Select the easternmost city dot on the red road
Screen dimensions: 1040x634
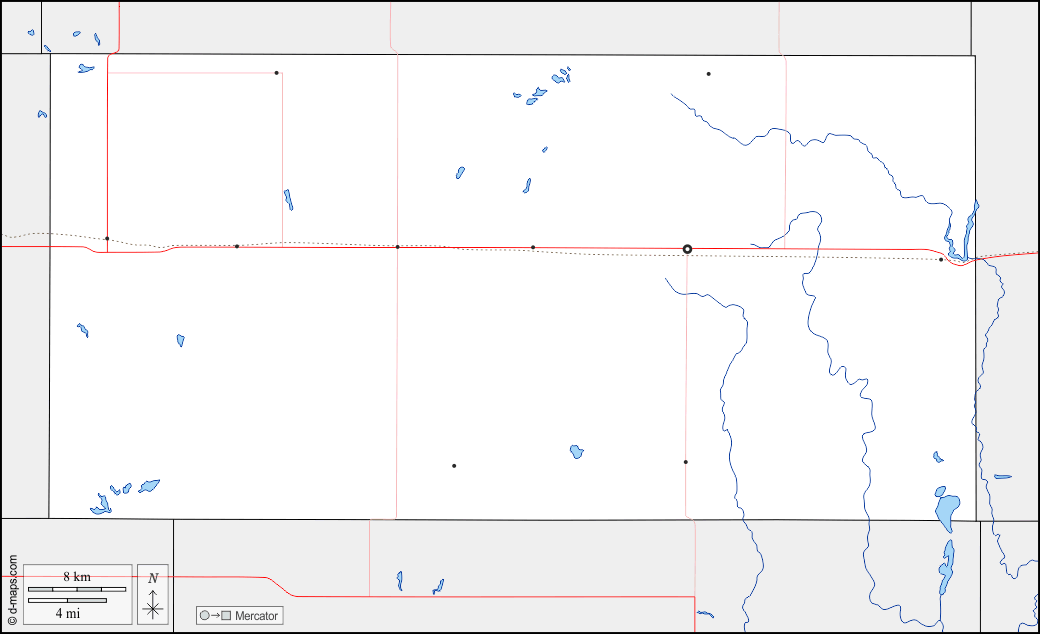click(x=940, y=260)
